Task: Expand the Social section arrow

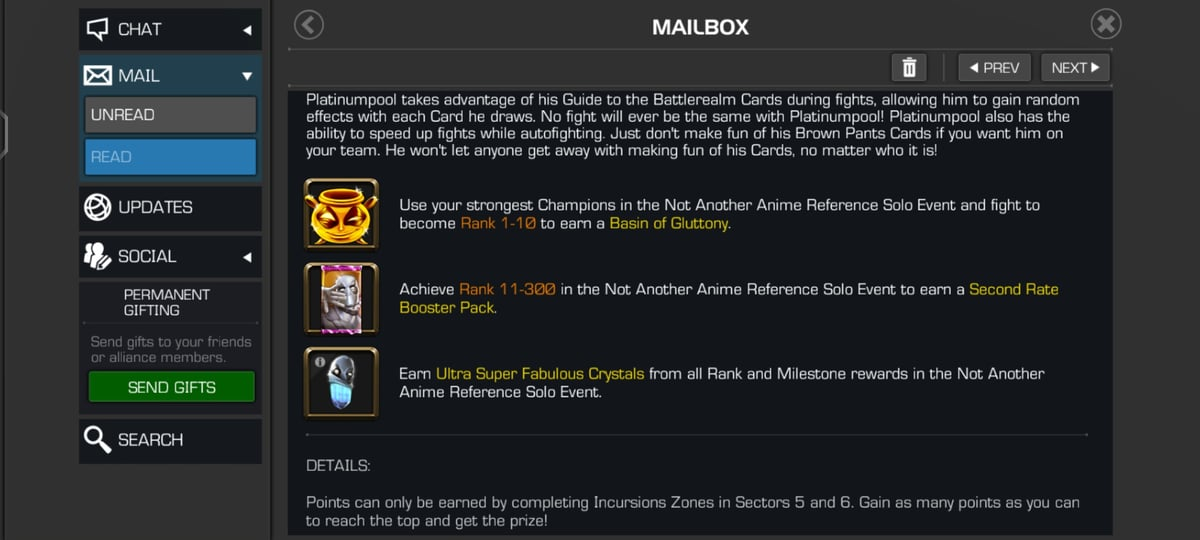Action: [247, 257]
